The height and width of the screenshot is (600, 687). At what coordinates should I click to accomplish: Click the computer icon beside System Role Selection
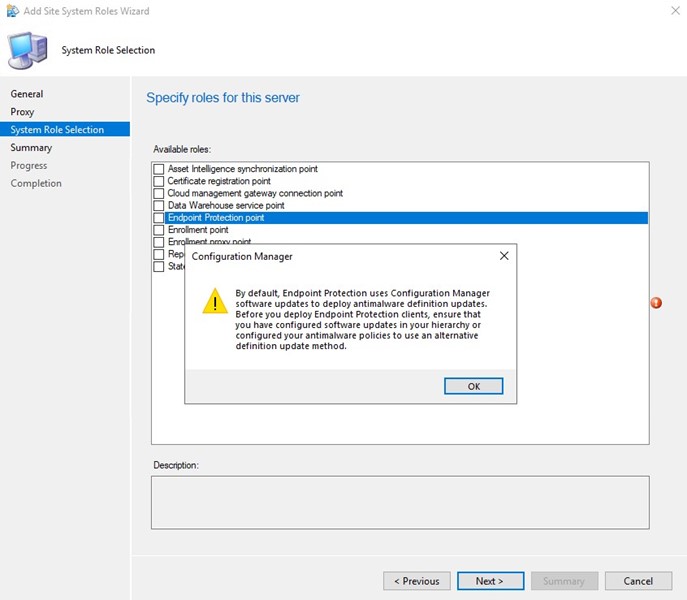(x=28, y=50)
